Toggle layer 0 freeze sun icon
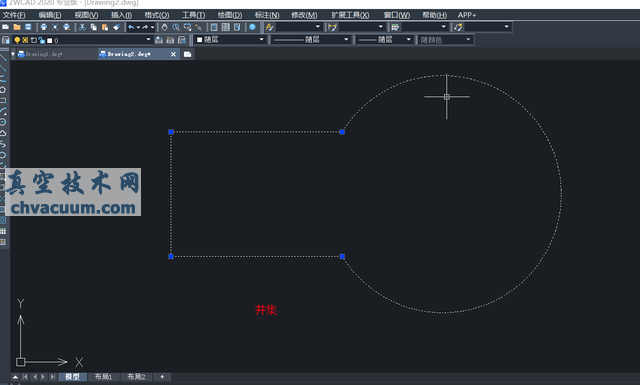The image size is (640, 385). 25,40
